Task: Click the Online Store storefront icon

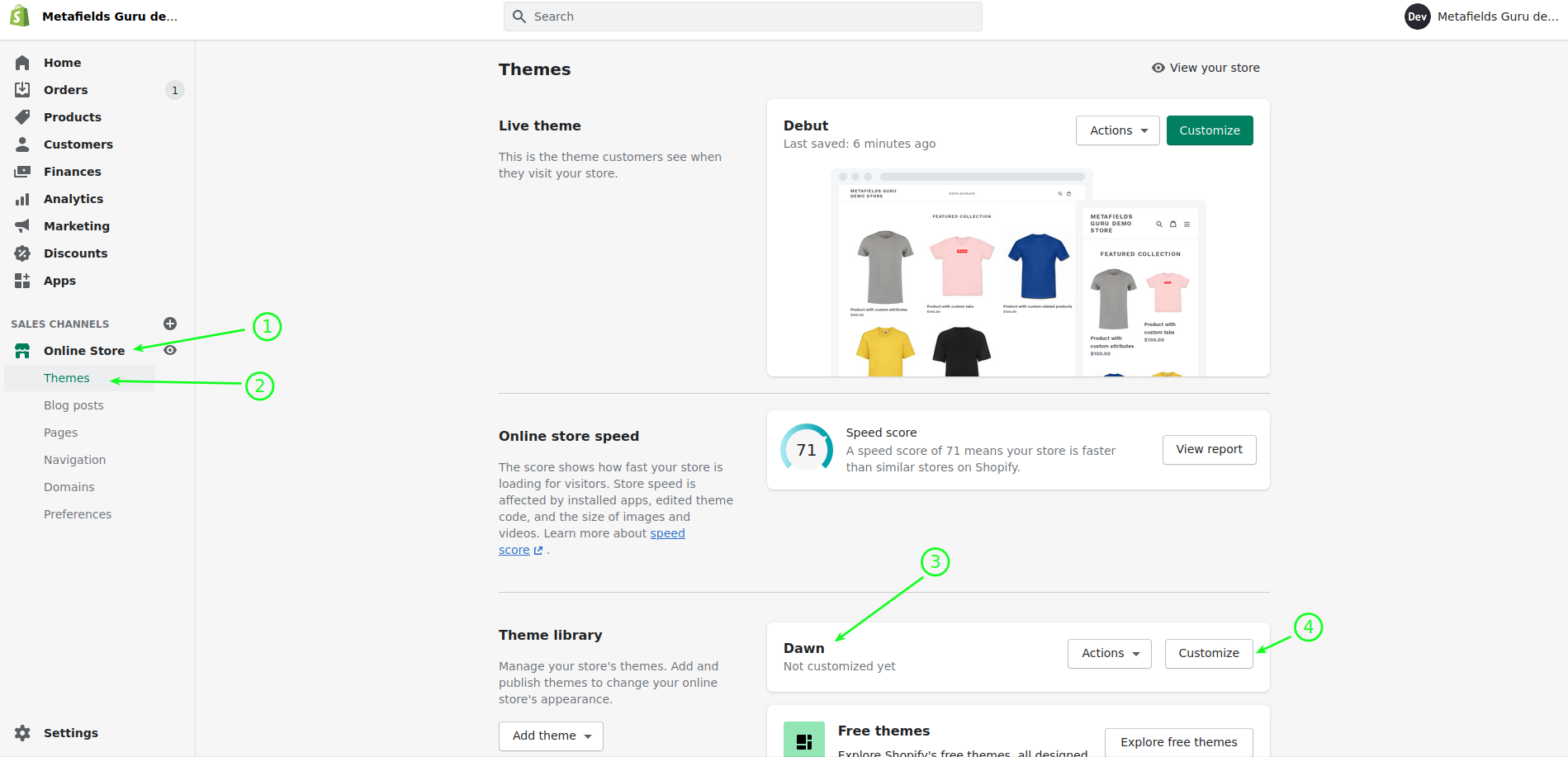Action: click(22, 351)
